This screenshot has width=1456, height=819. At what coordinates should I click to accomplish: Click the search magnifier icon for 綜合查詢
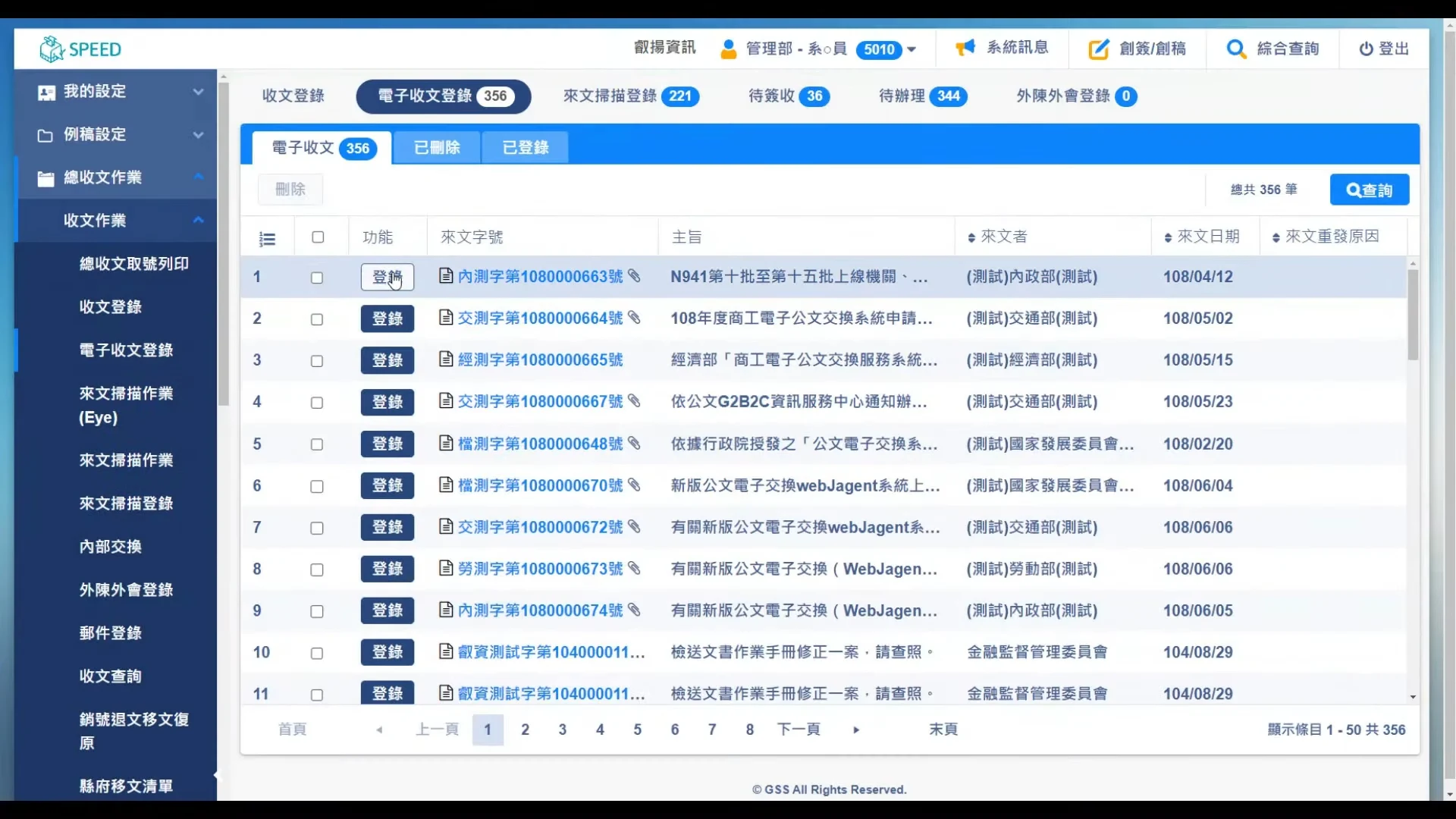point(1236,49)
